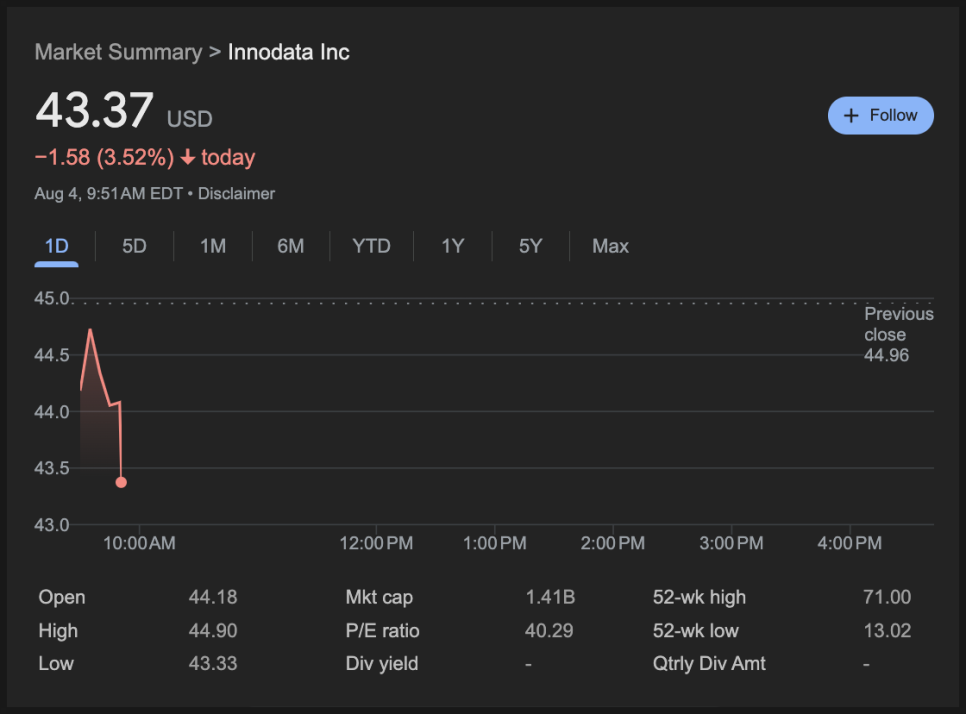Show the 1Y chart range
This screenshot has width=966, height=714.
[x=453, y=246]
